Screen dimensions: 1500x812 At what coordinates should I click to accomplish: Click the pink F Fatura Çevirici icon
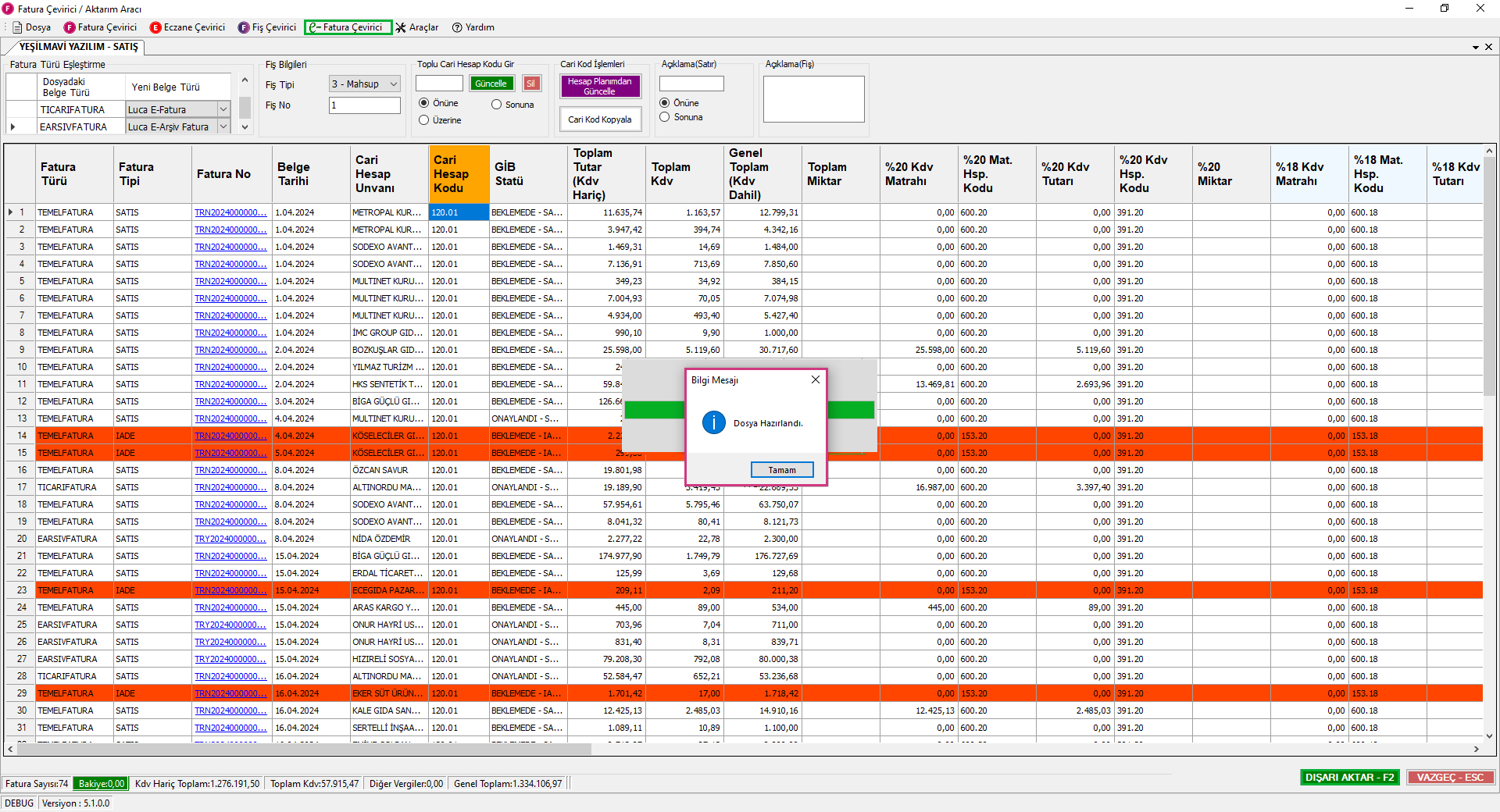point(70,27)
